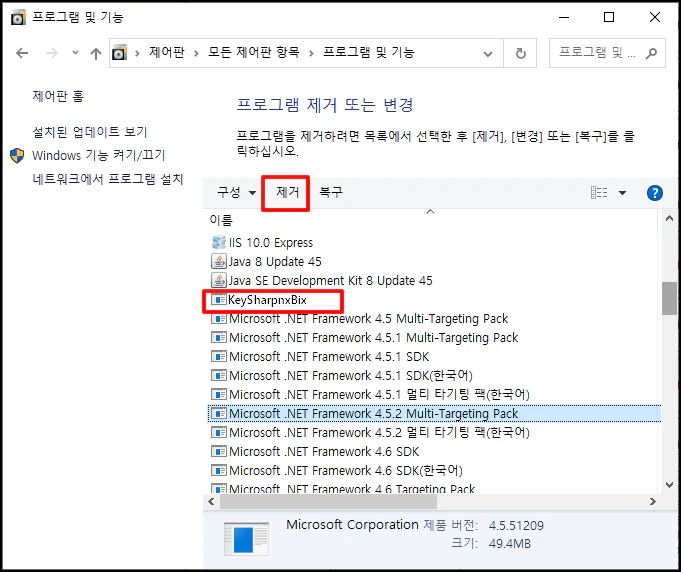Screen dimensions: 681x572
Task: Click the title bar window icon
Action: point(18,18)
